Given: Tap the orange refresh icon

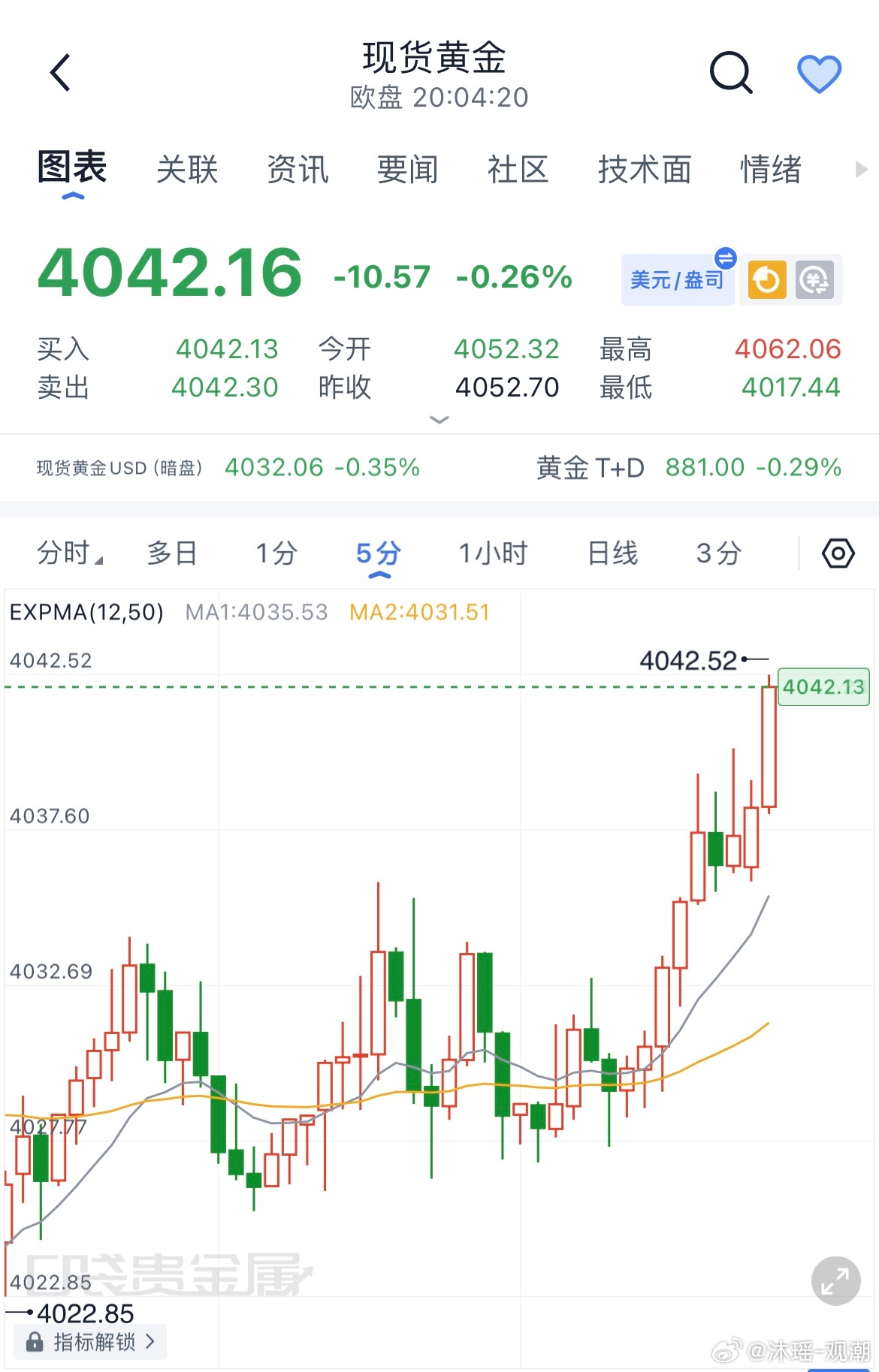Looking at the screenshot, I should [767, 280].
